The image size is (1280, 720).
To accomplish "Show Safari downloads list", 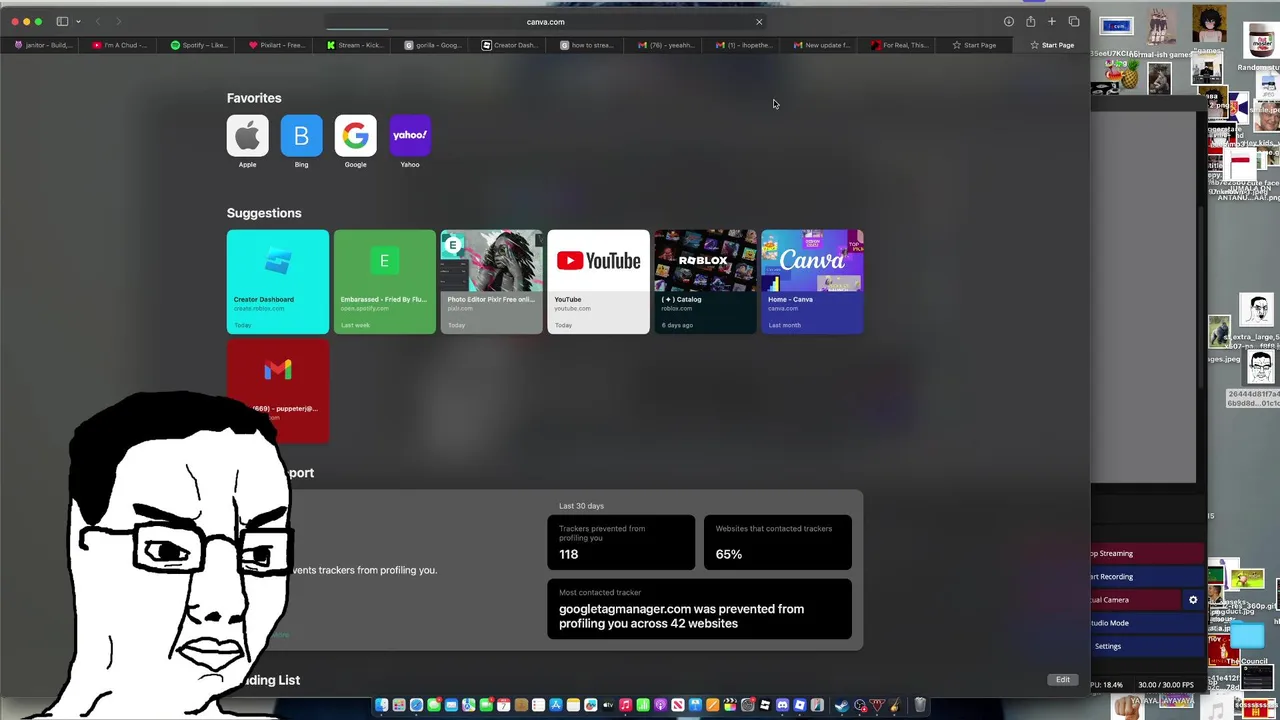I will tap(1008, 21).
